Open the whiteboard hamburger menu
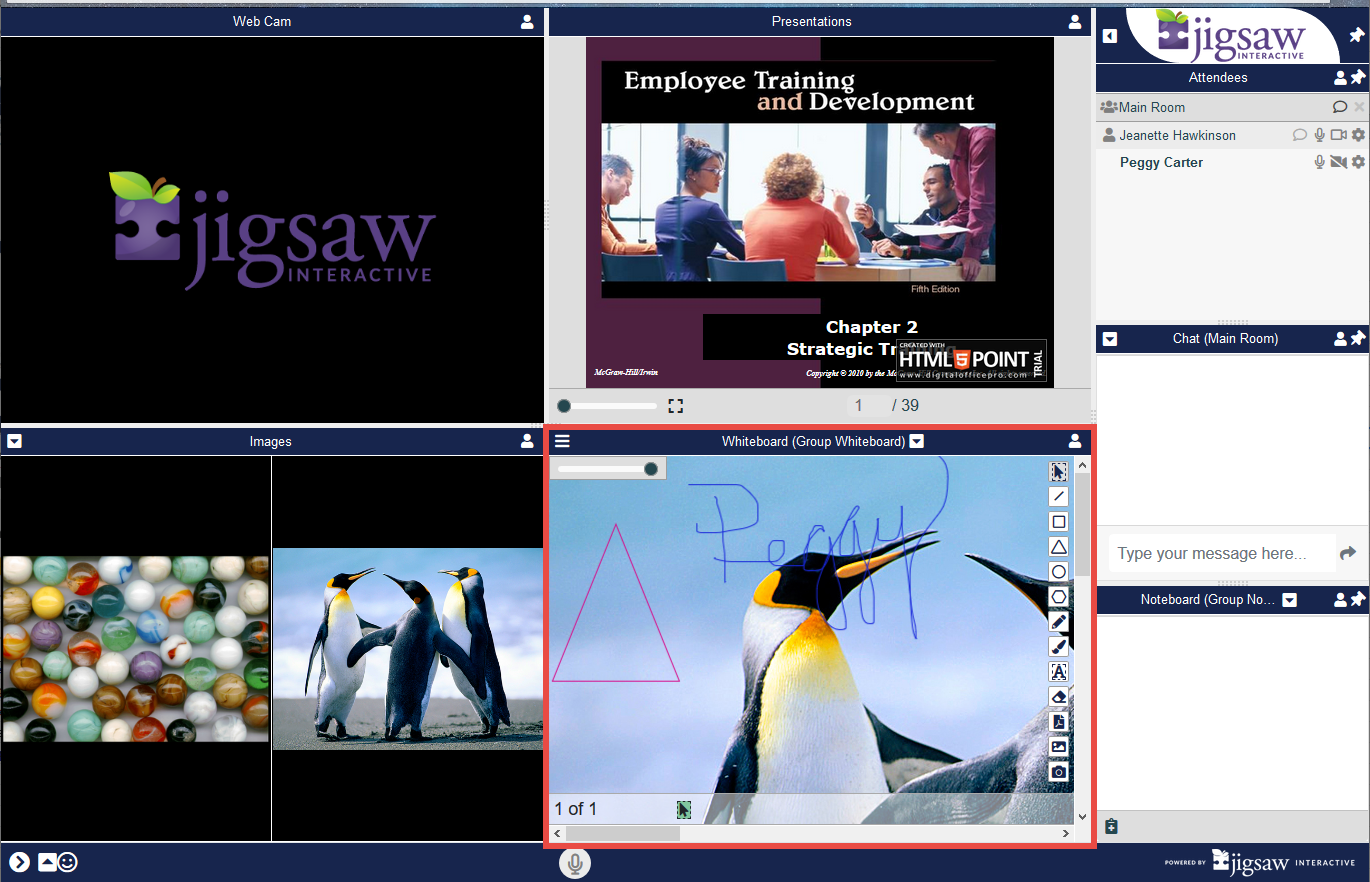 point(563,441)
